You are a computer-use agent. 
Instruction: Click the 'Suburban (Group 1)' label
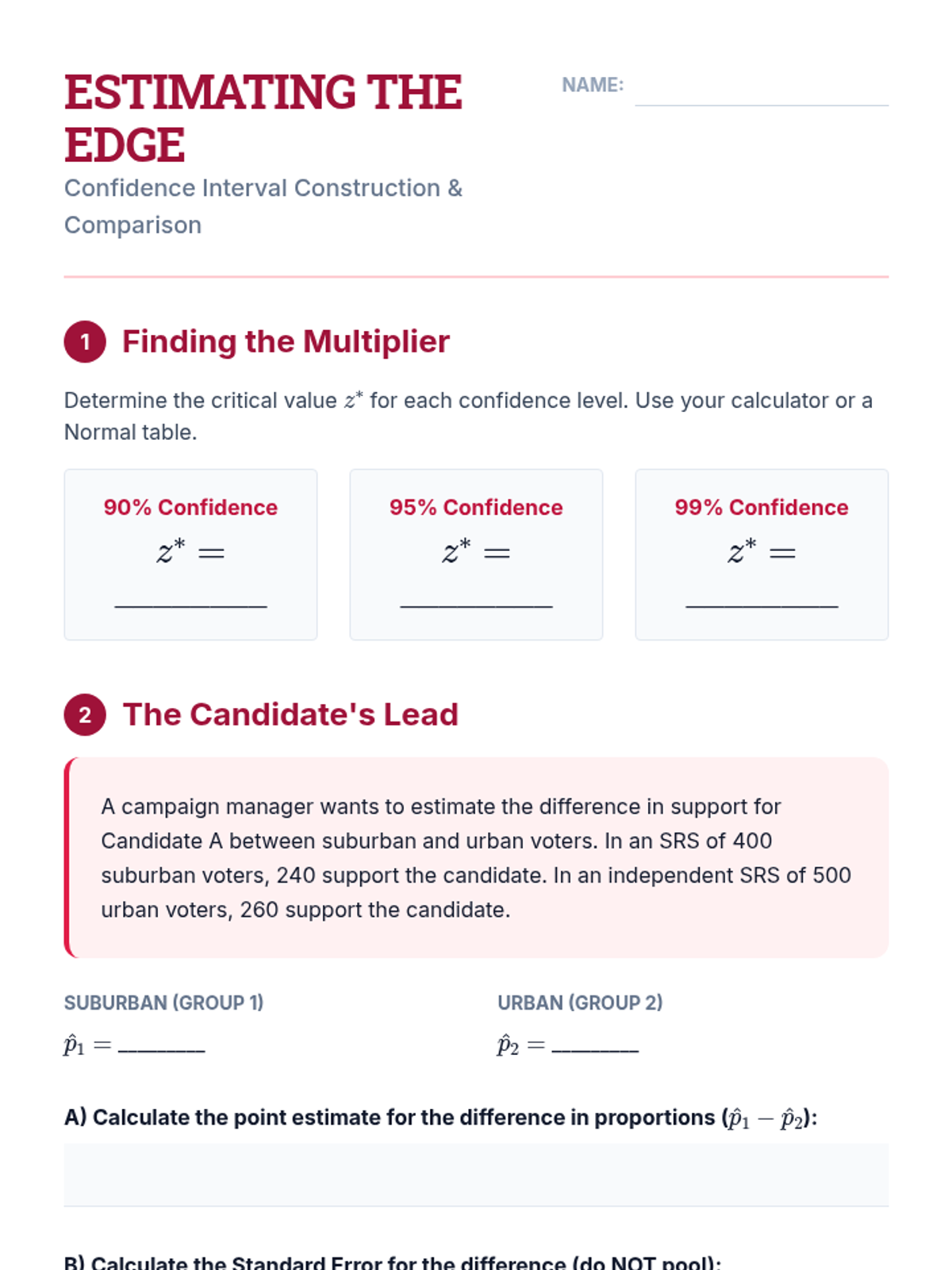click(163, 1003)
